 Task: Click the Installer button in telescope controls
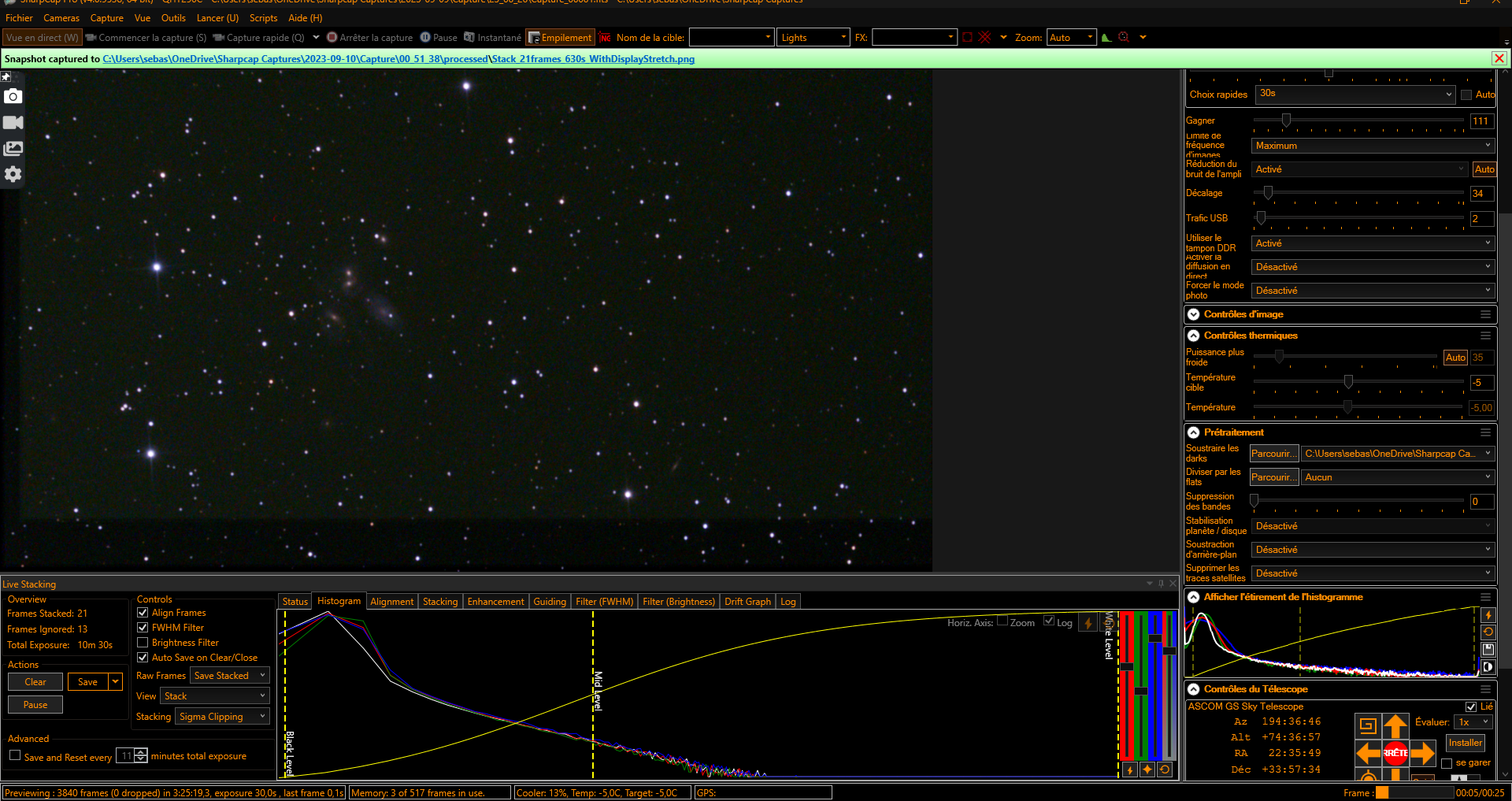point(1465,743)
